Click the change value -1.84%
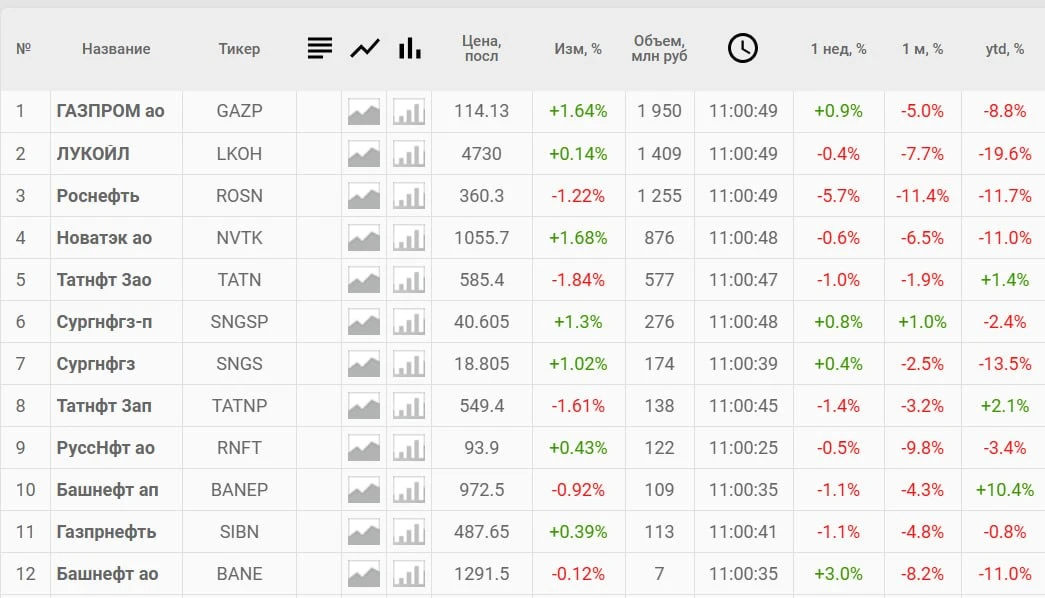The height and width of the screenshot is (598, 1045). (x=578, y=280)
